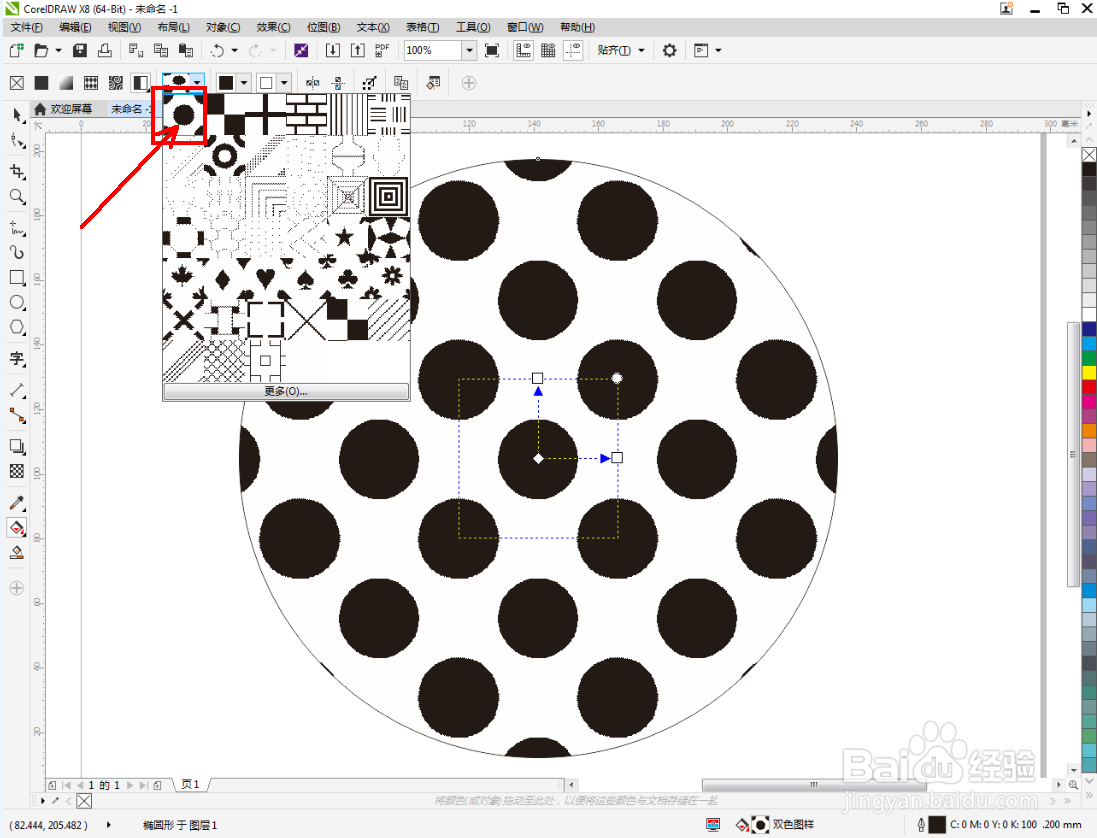Choose Two-color pattern fill type

[141, 83]
